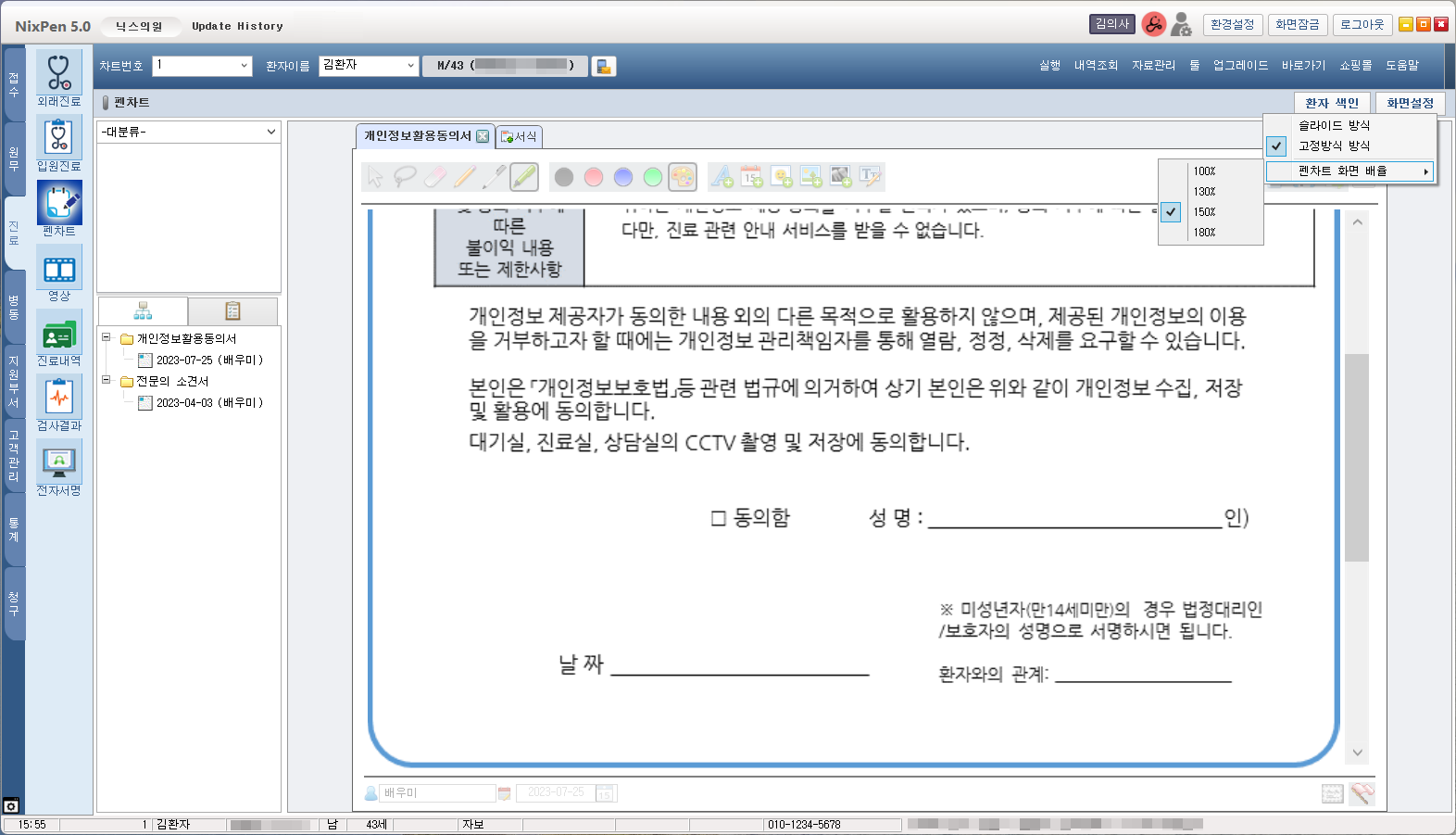
Task: Select the 180% zoom ratio option
Action: pyautogui.click(x=1204, y=233)
